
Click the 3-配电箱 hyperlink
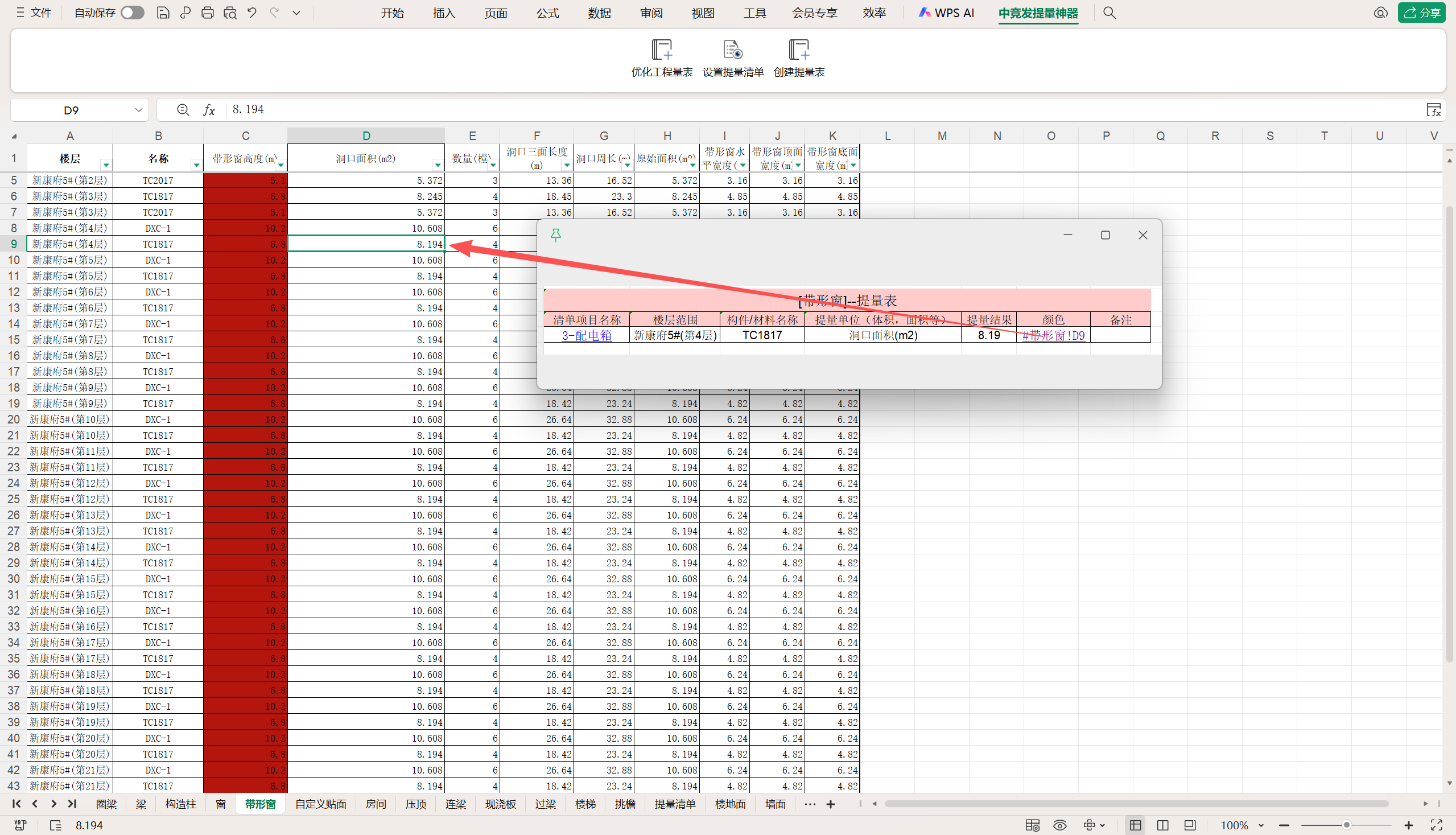point(587,335)
